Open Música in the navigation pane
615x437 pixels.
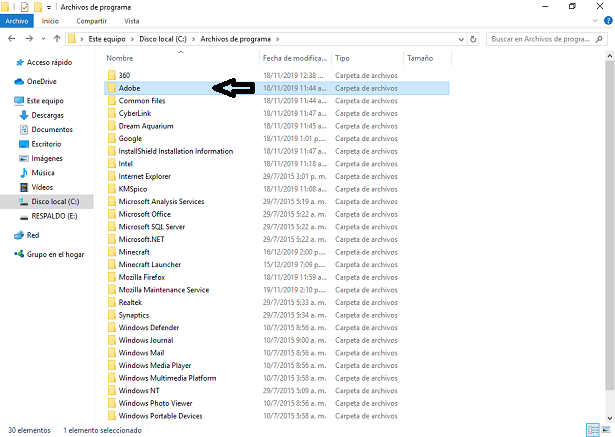pos(43,173)
